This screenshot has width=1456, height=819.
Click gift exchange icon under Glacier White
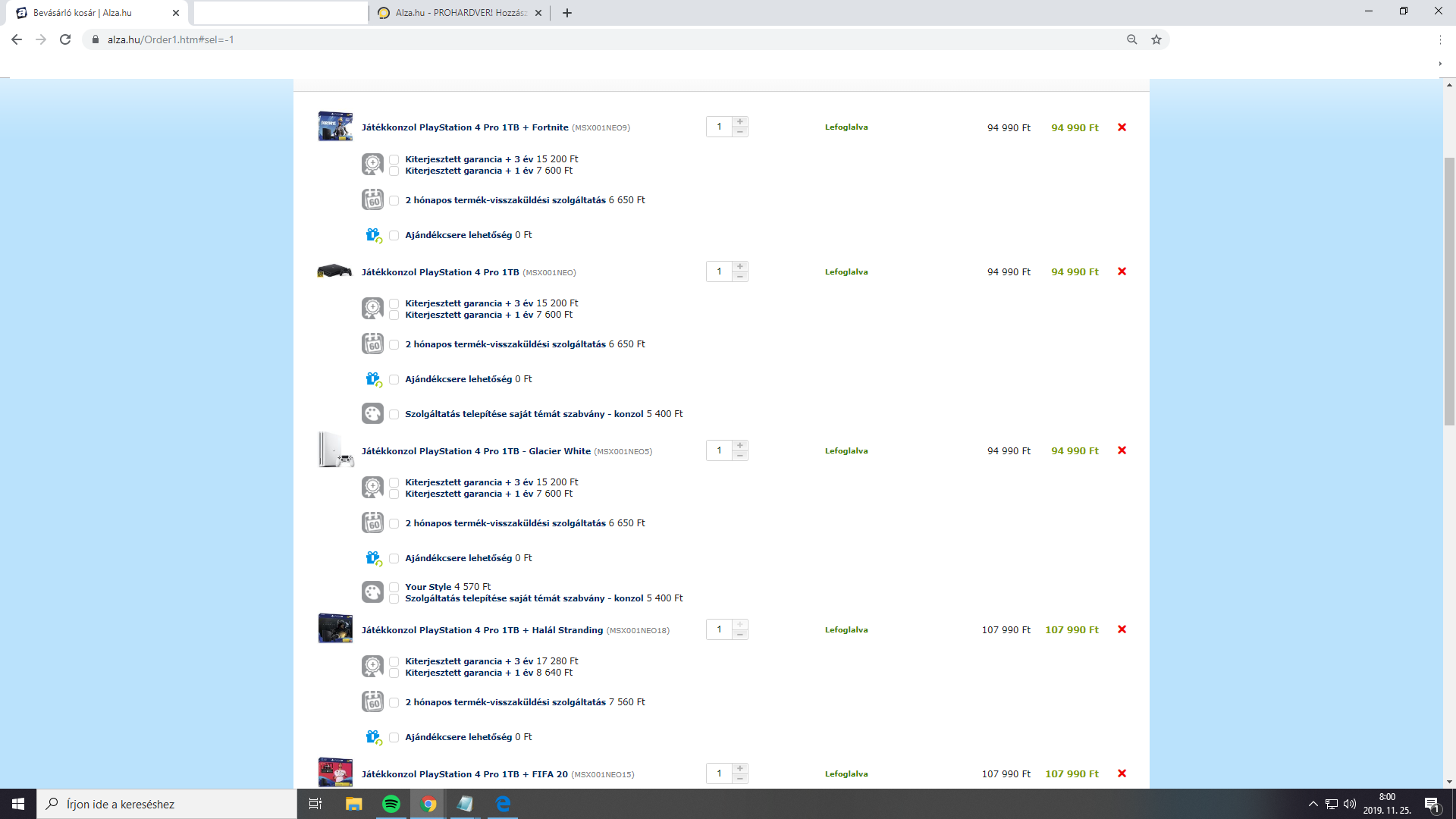click(373, 558)
